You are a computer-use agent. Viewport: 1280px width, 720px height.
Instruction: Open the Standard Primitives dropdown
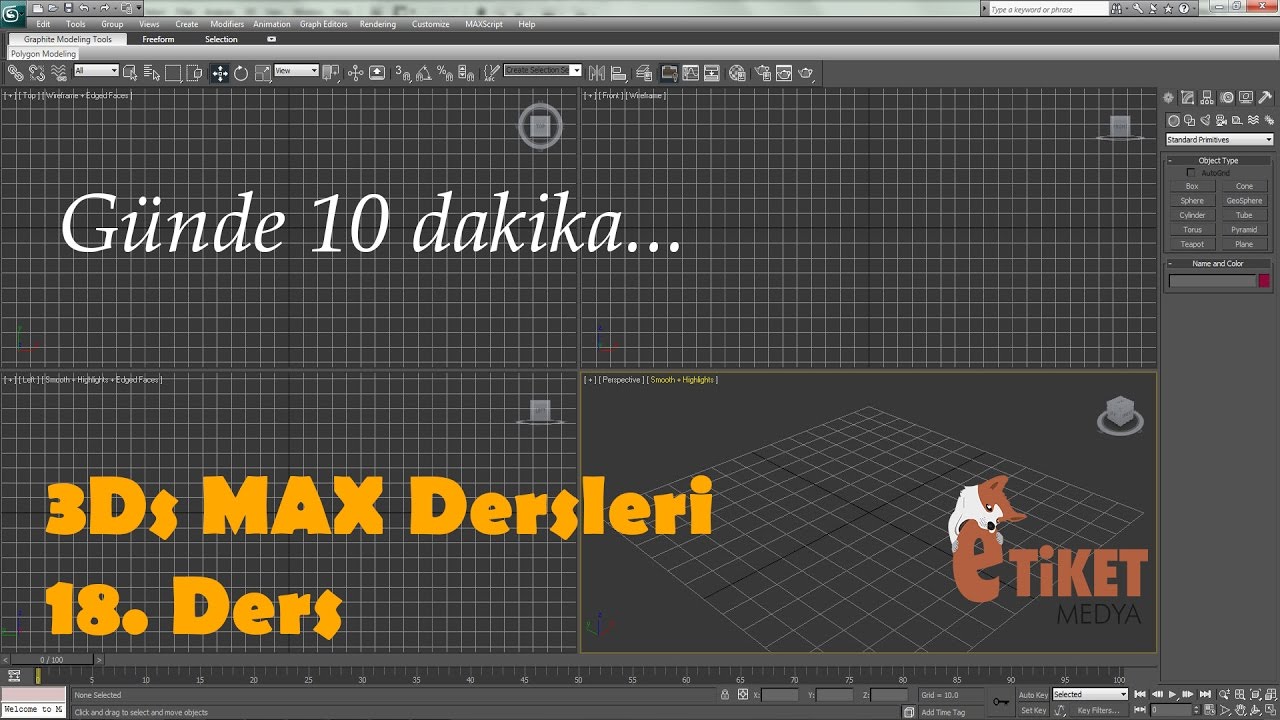coord(1219,140)
